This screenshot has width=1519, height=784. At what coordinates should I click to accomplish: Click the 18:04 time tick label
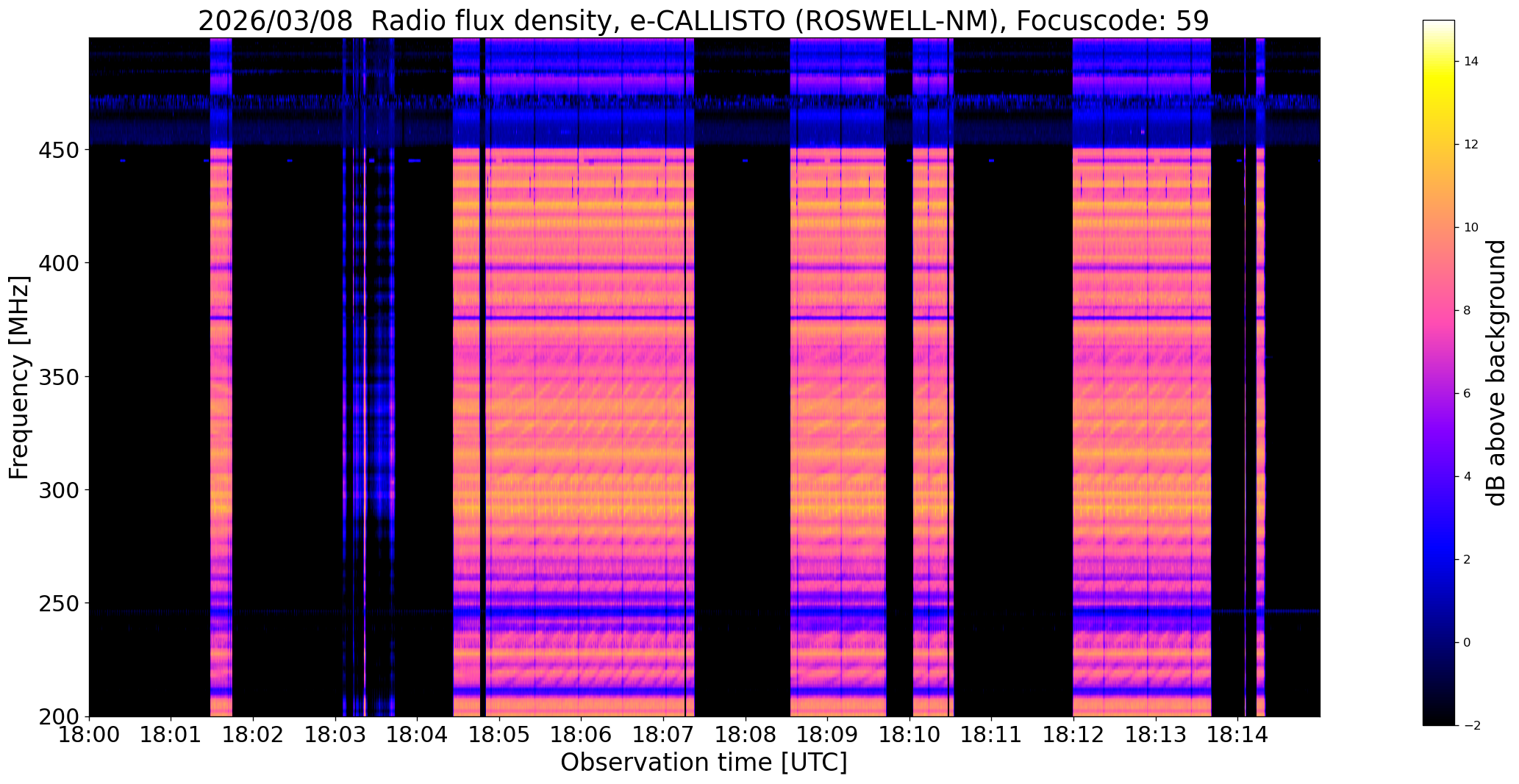point(418,735)
